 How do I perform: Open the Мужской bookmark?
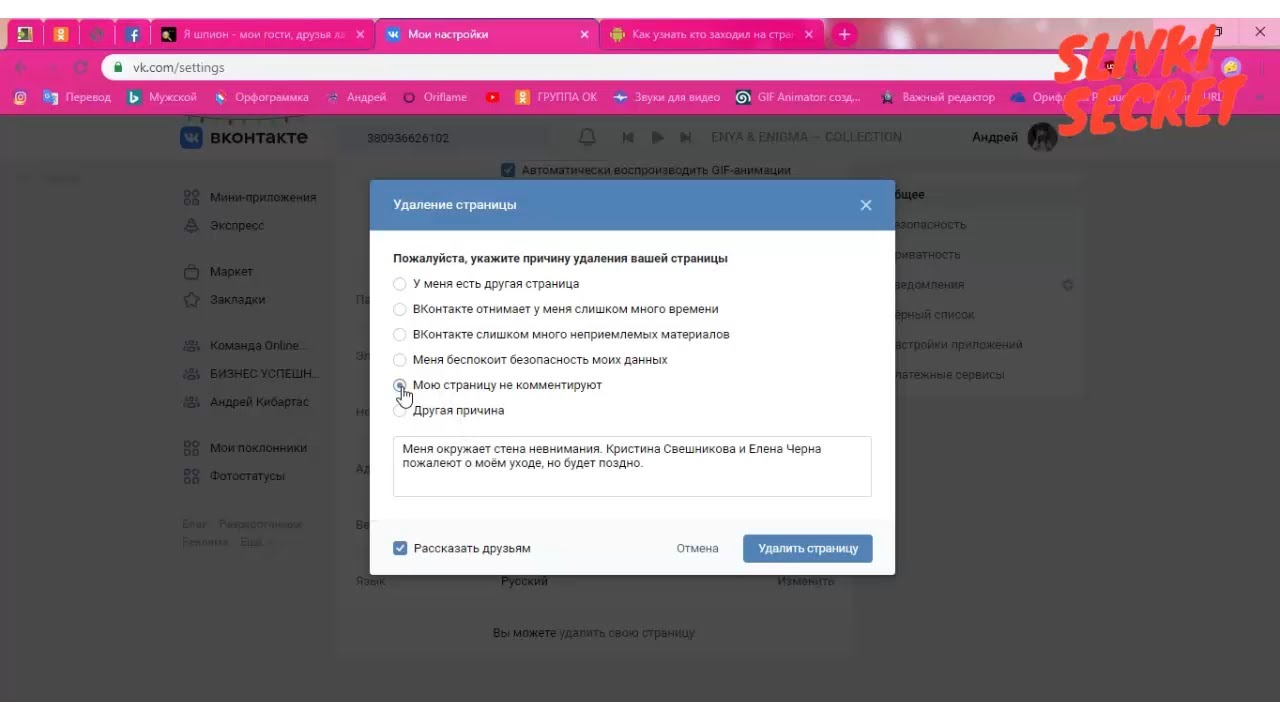tap(162, 97)
